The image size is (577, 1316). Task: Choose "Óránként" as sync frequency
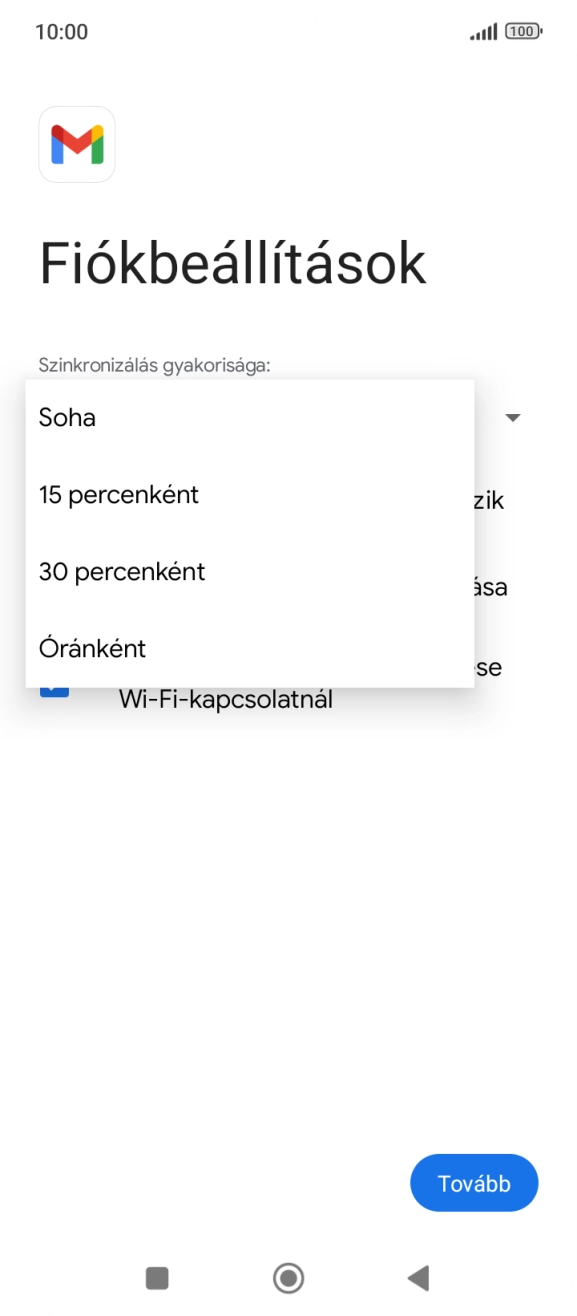click(x=92, y=648)
